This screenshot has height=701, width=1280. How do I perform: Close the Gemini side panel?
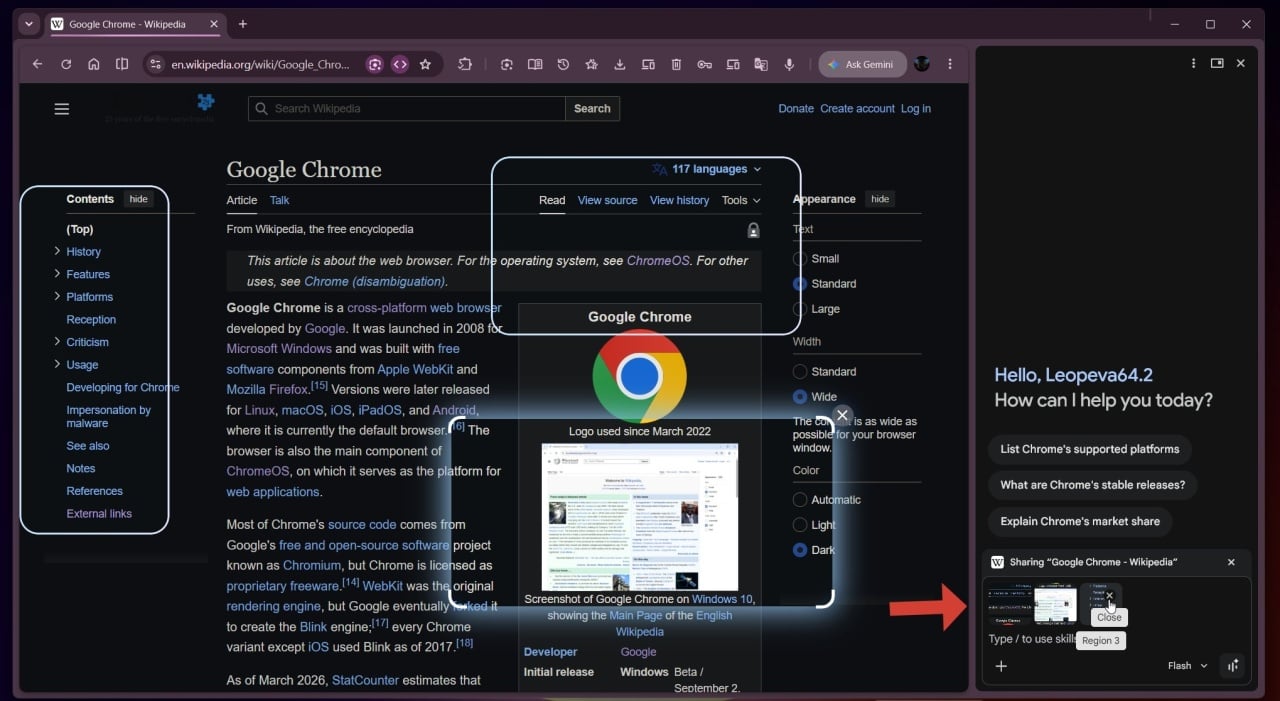point(1241,63)
